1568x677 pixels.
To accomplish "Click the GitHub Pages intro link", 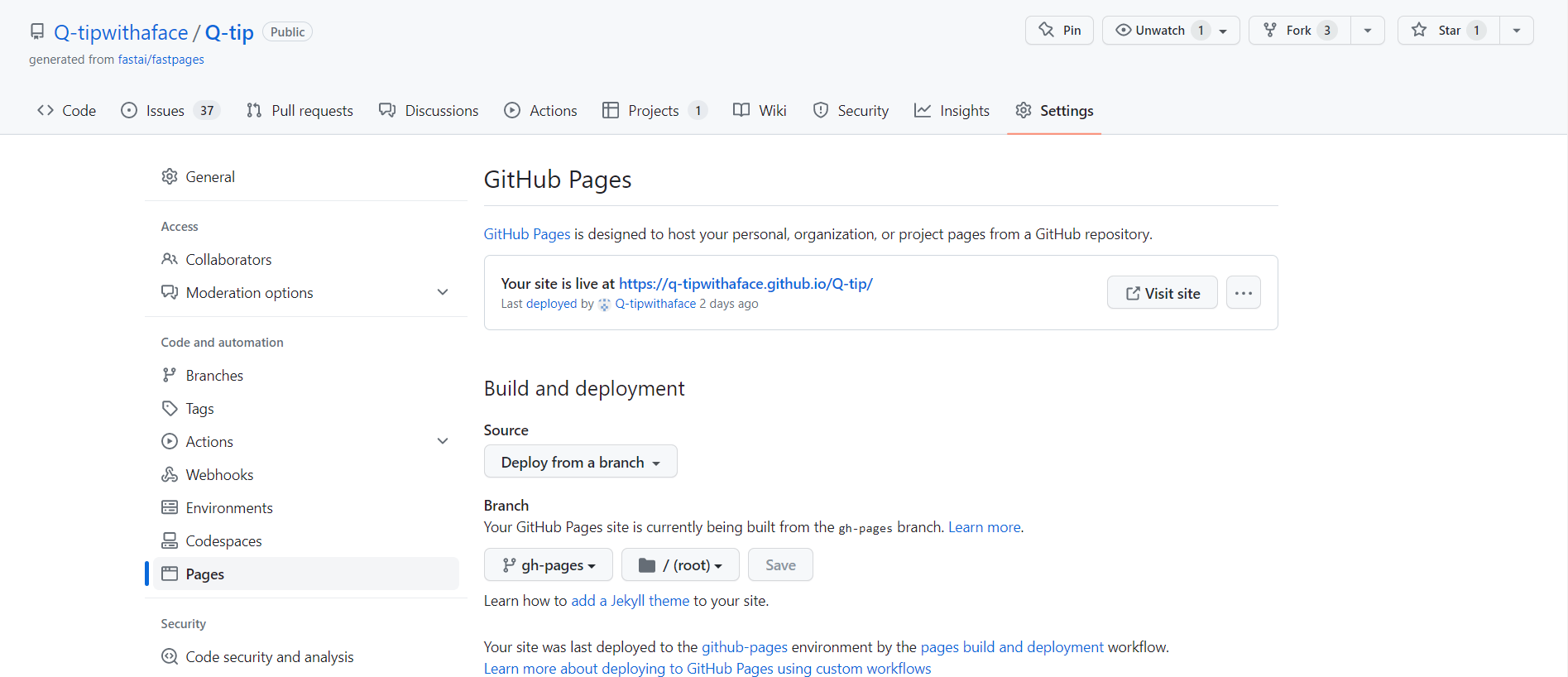I will 527,234.
